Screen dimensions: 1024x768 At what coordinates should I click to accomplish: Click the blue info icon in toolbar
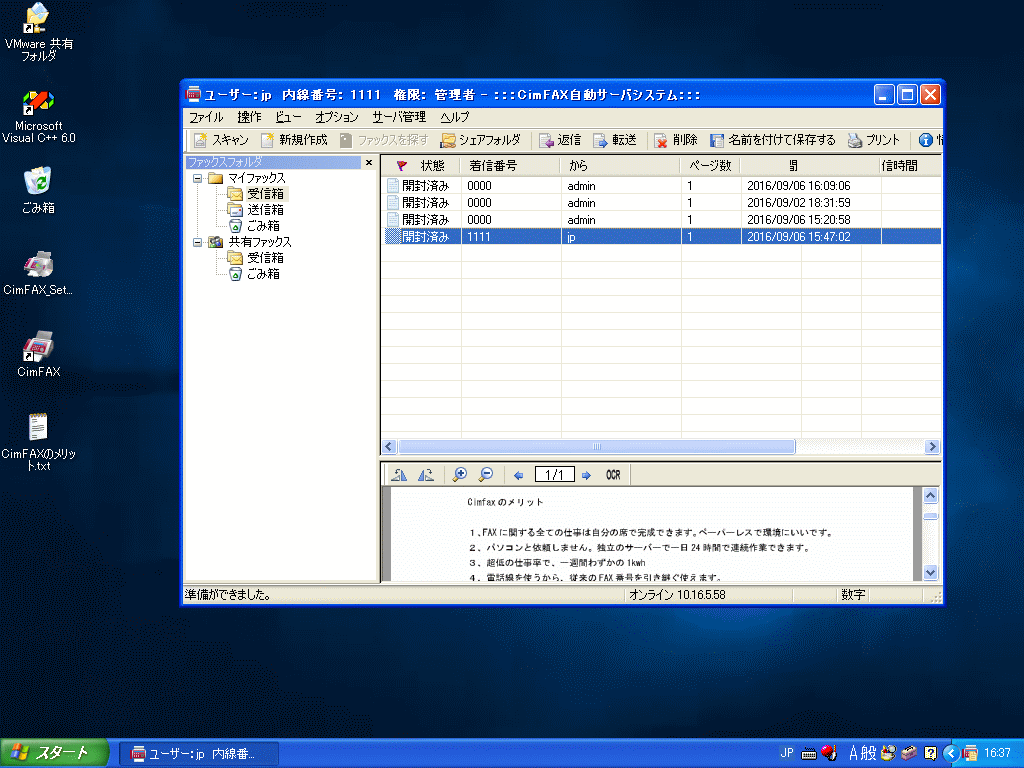click(x=925, y=140)
